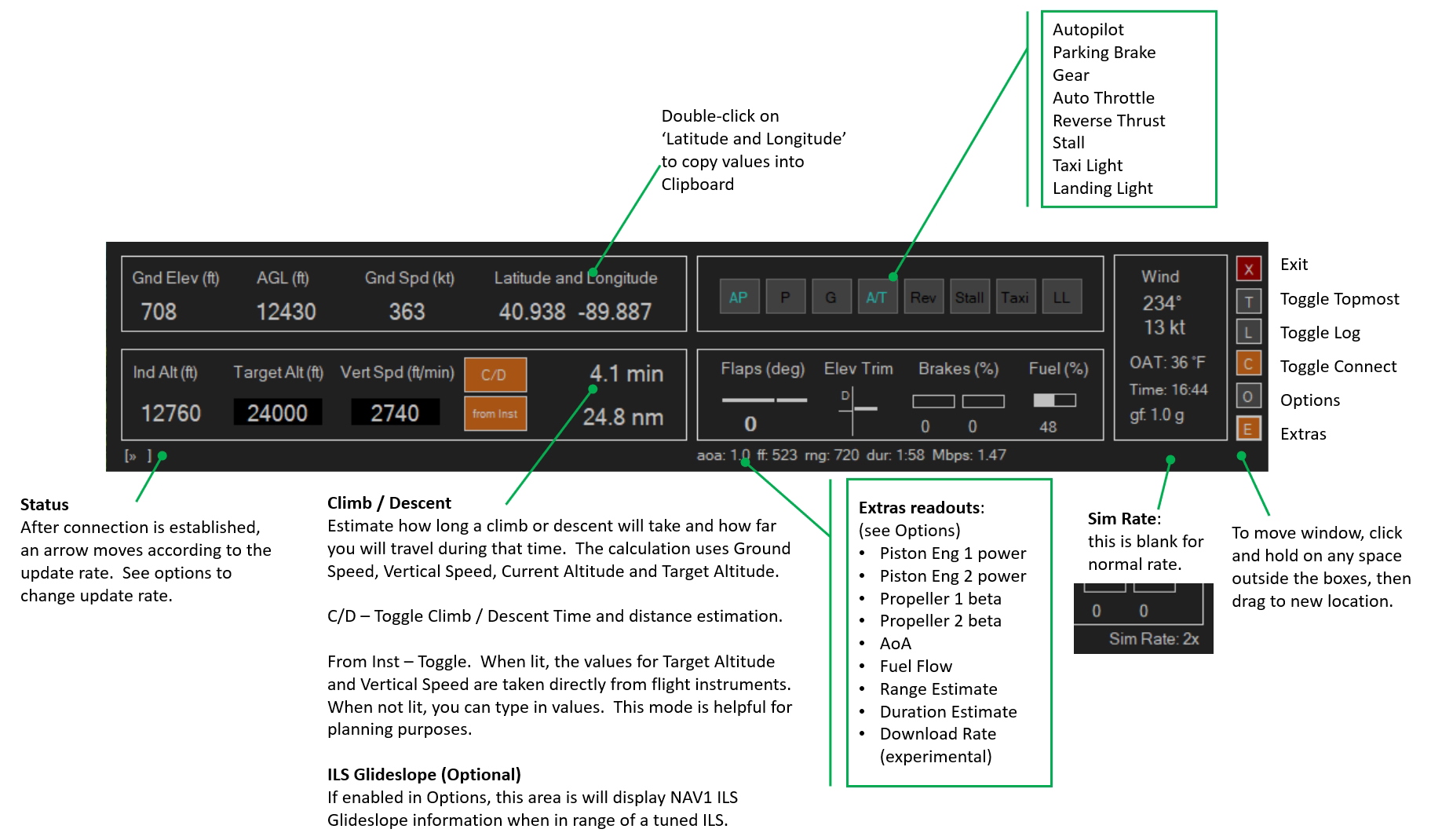Toggle the AP autopilot indicator
Screen dimensions: 1442x840
pyautogui.click(x=739, y=298)
